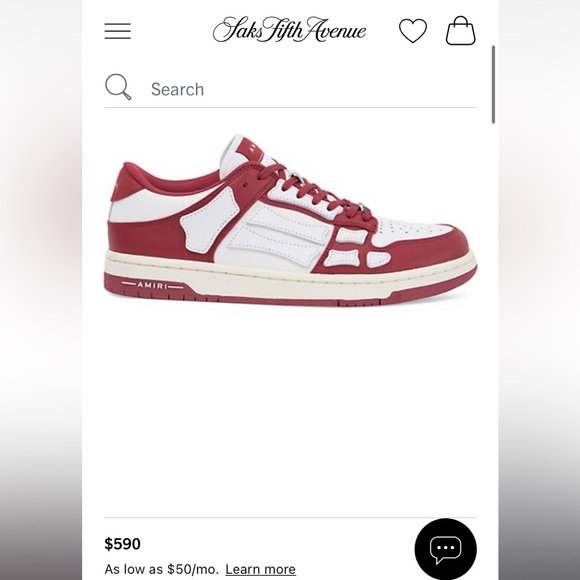
Task: Open the red Amiri sneaker product image
Action: click(290, 221)
